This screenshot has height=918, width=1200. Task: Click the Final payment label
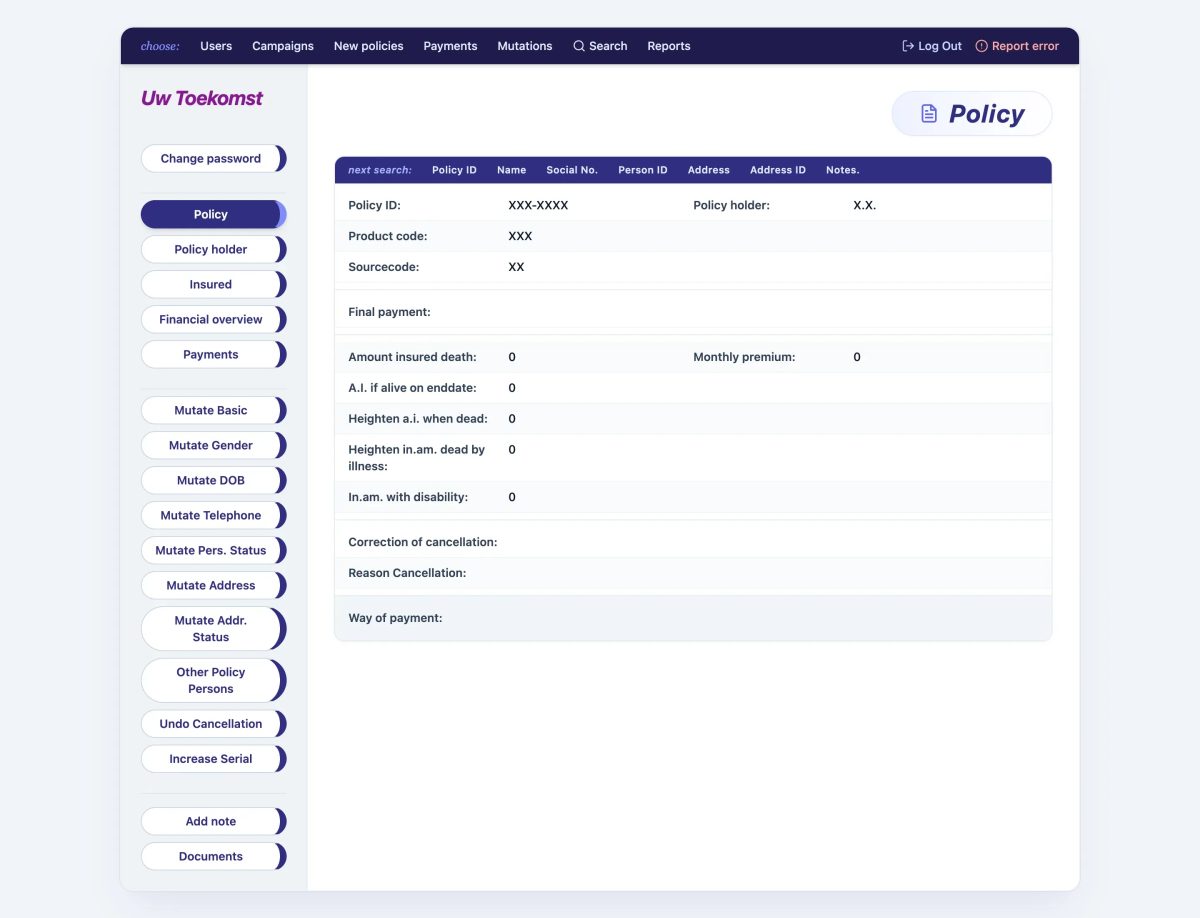[389, 312]
